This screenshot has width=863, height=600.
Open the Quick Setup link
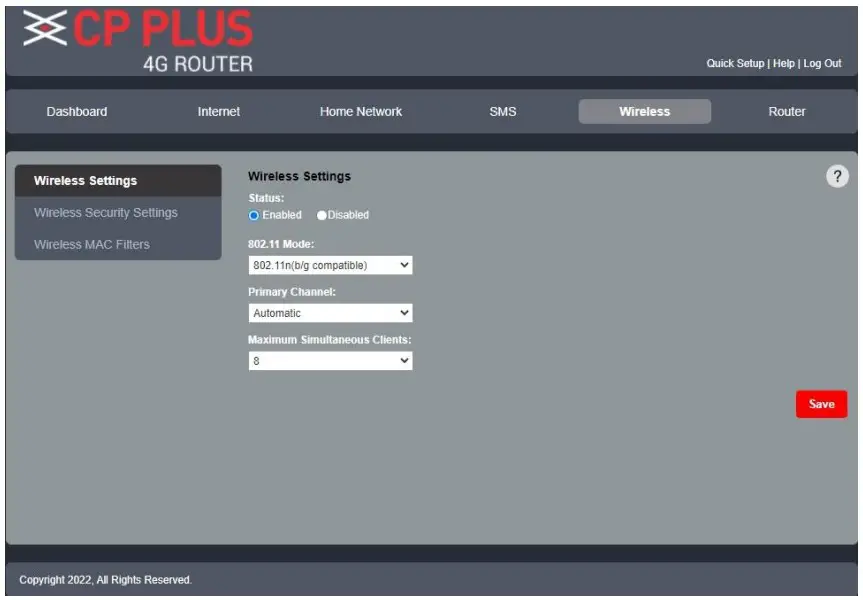735,64
